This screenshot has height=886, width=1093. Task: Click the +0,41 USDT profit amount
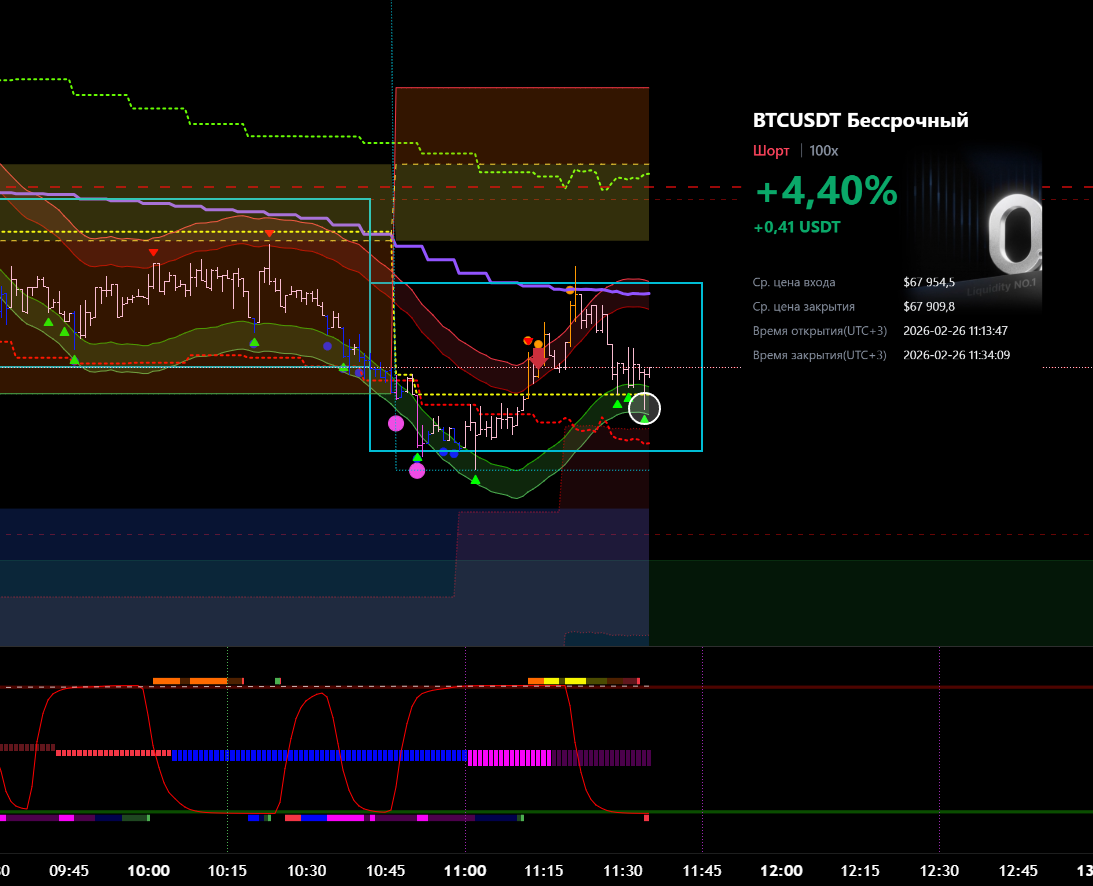(x=797, y=227)
